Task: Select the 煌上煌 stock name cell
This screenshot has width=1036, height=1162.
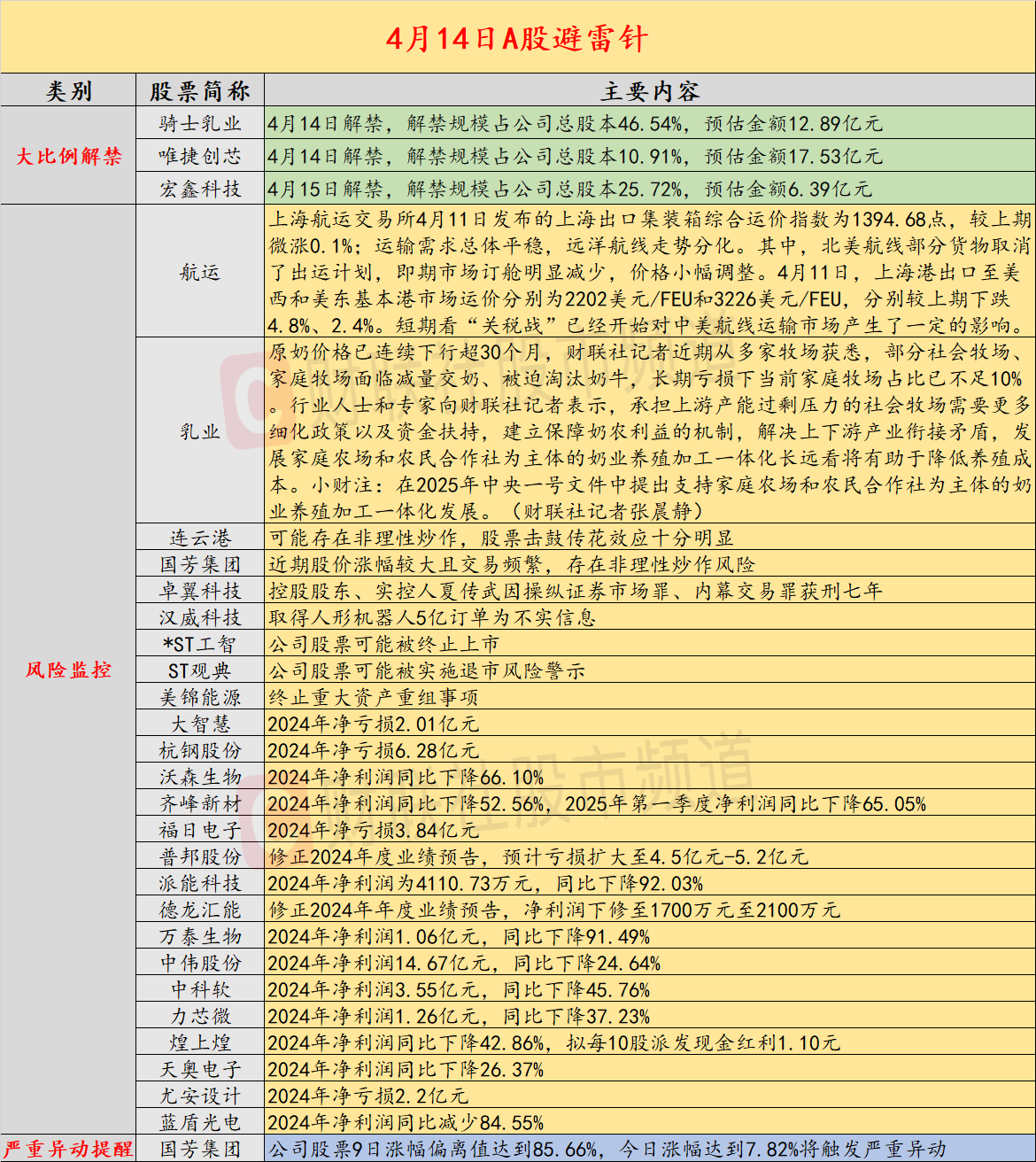Action: pyautogui.click(x=200, y=1042)
